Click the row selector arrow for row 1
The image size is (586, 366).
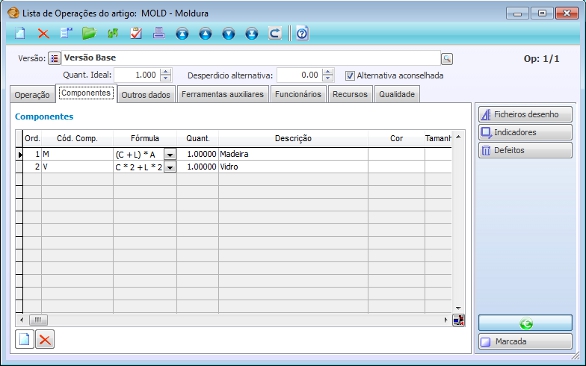tap(19, 154)
